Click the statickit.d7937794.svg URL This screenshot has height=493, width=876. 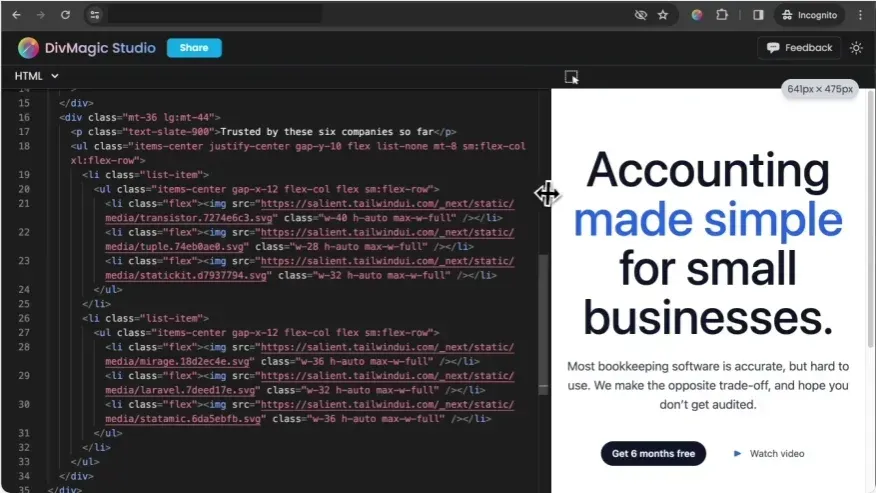310,268
